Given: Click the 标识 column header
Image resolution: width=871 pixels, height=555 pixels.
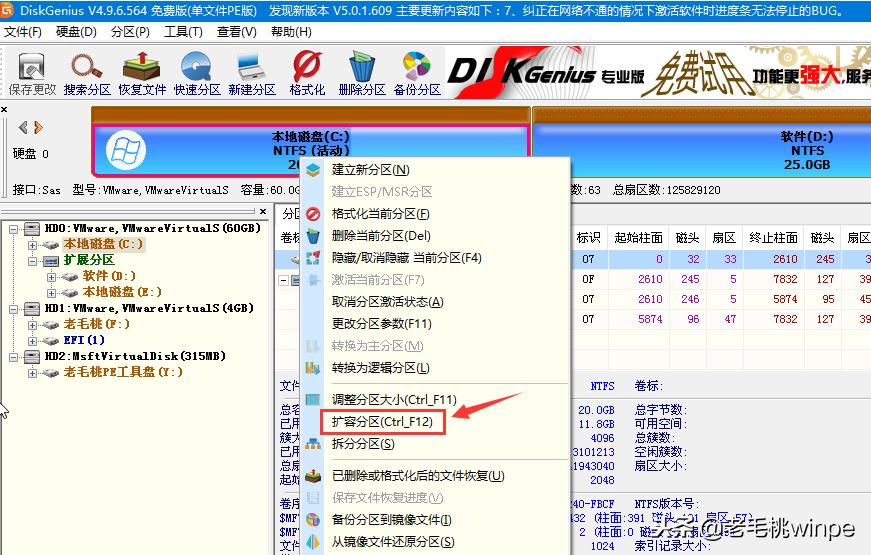Looking at the screenshot, I should 588,238.
